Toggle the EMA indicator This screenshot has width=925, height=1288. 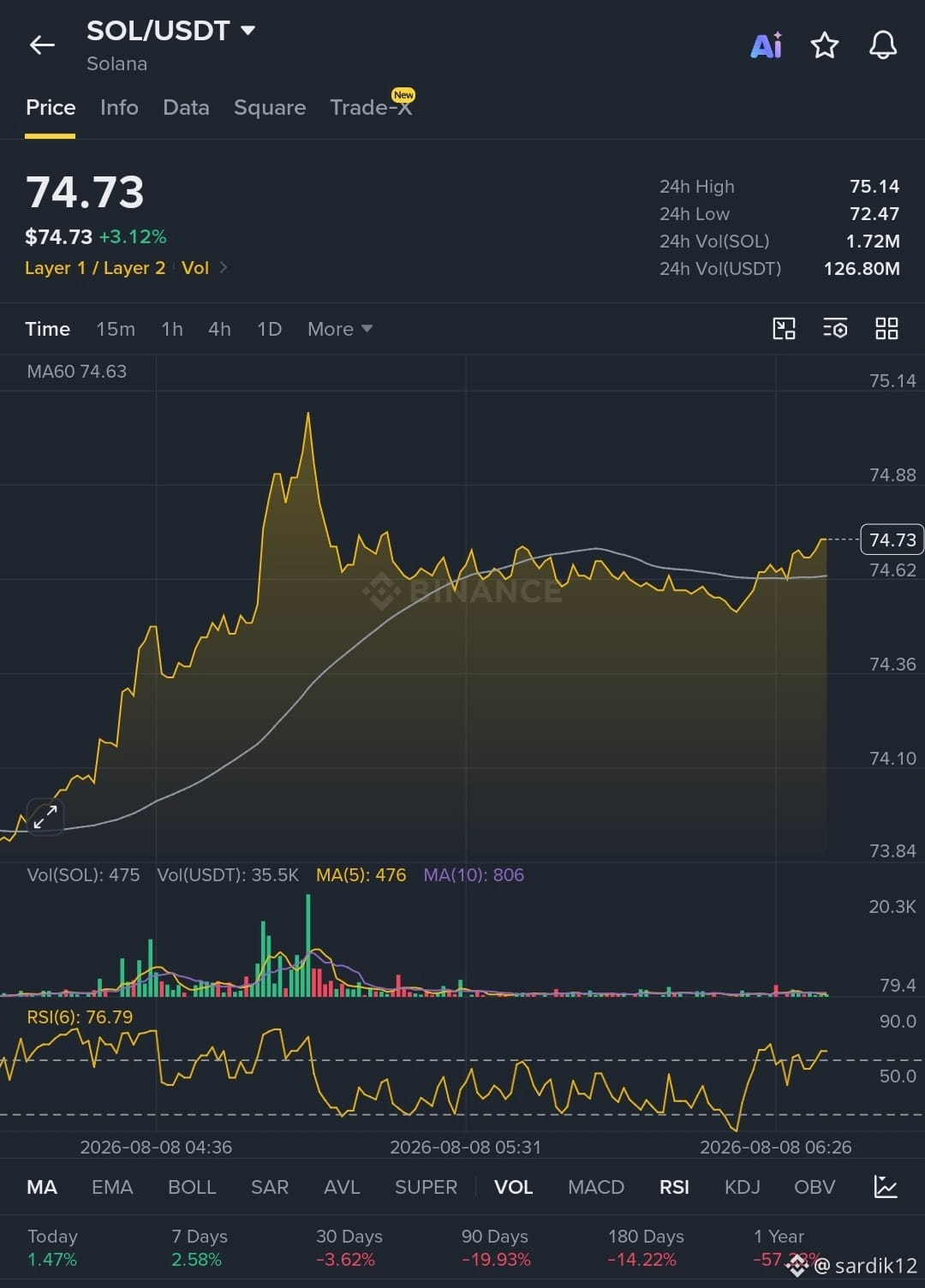pos(112,1187)
